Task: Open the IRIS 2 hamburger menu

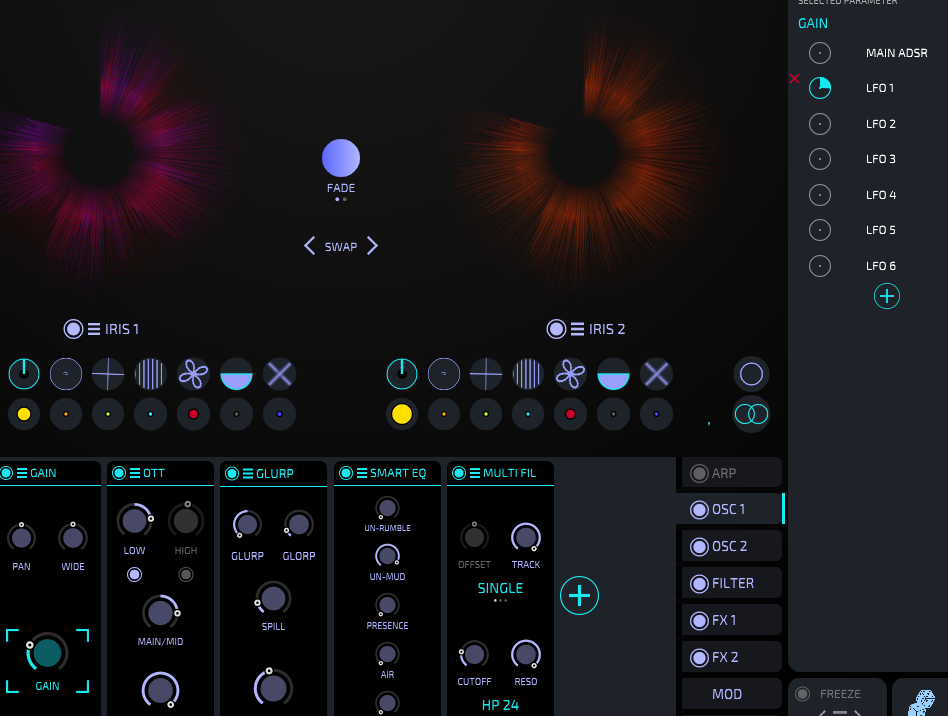Action: pos(577,329)
